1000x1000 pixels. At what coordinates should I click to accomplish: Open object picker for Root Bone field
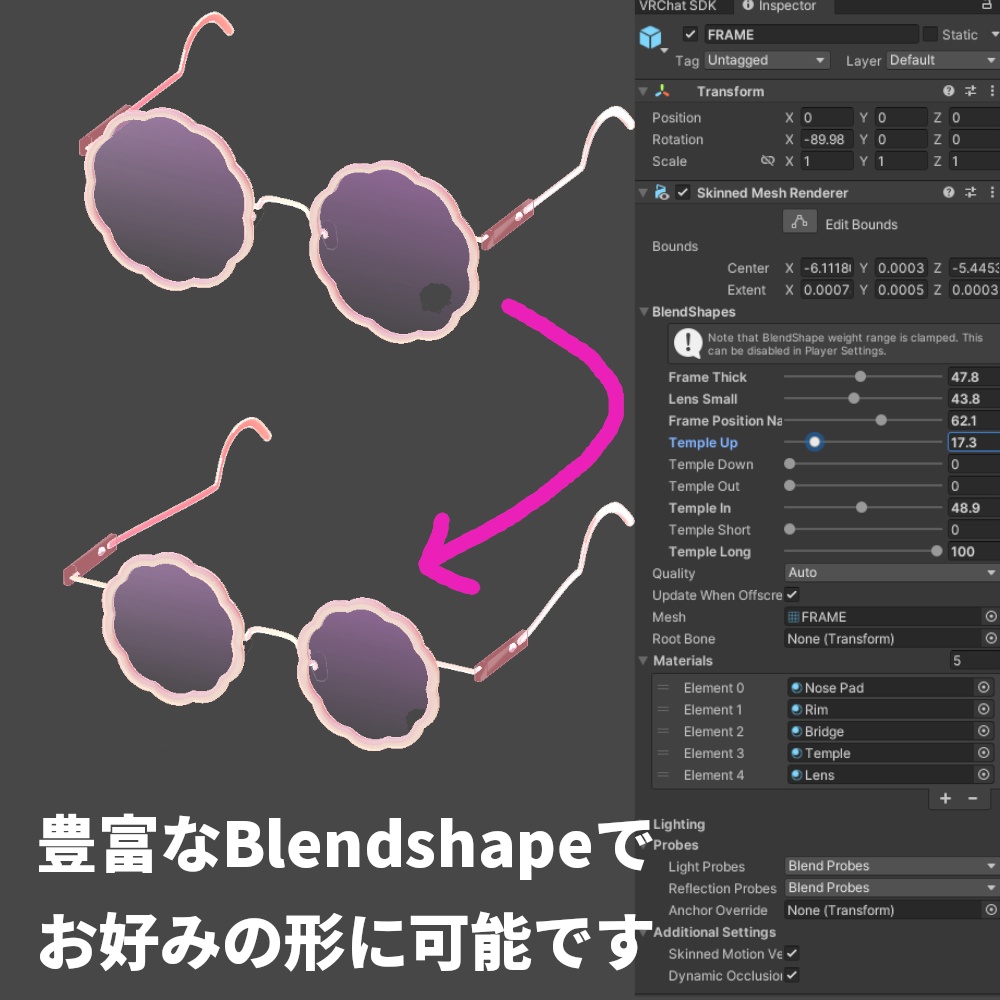[990, 638]
